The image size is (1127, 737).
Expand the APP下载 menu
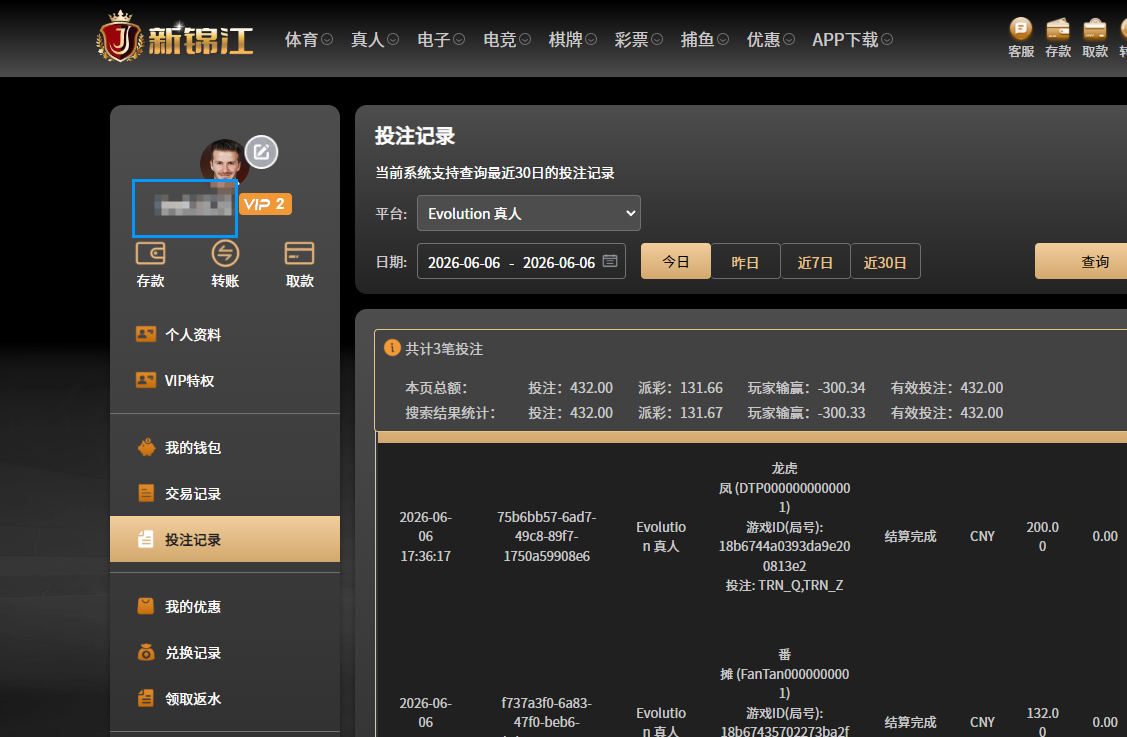coord(852,40)
